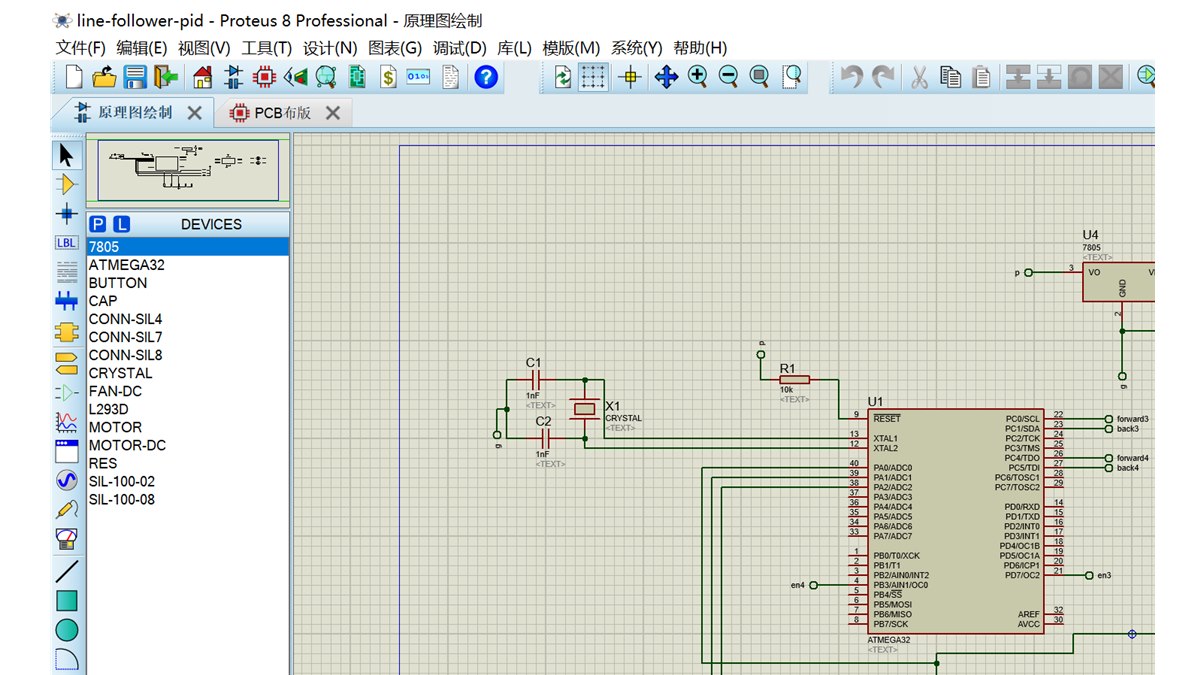Switch to the PCB布版 tab
Screen dimensions: 1200x675
(270, 113)
